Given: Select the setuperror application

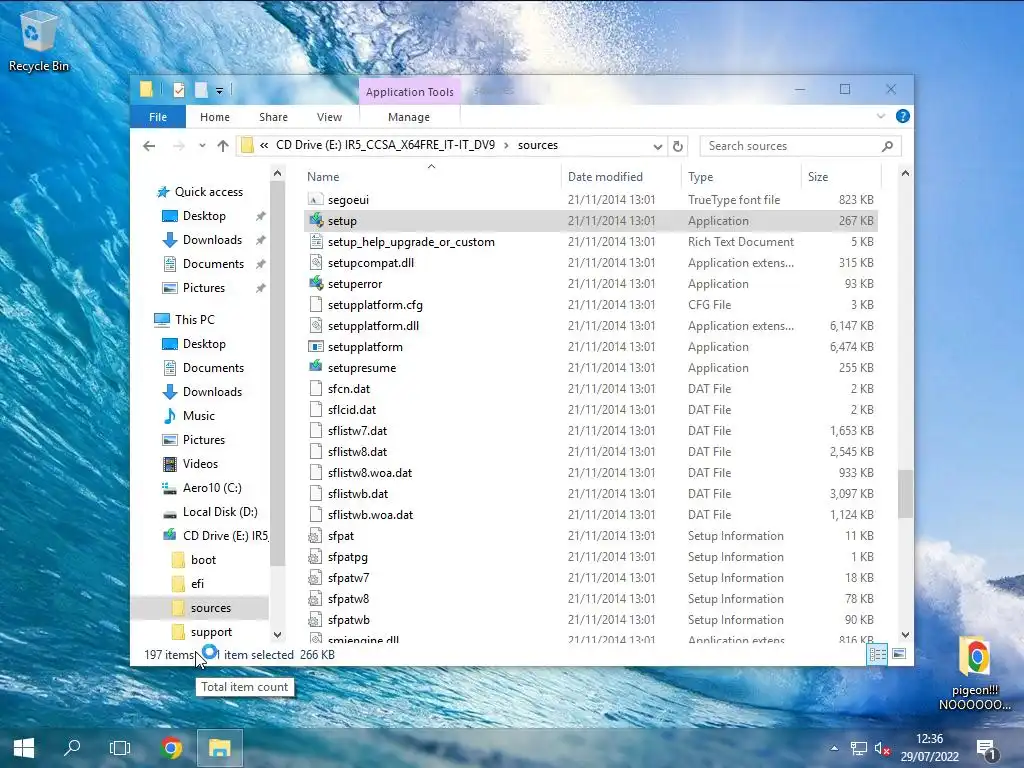Looking at the screenshot, I should (590, 283).
